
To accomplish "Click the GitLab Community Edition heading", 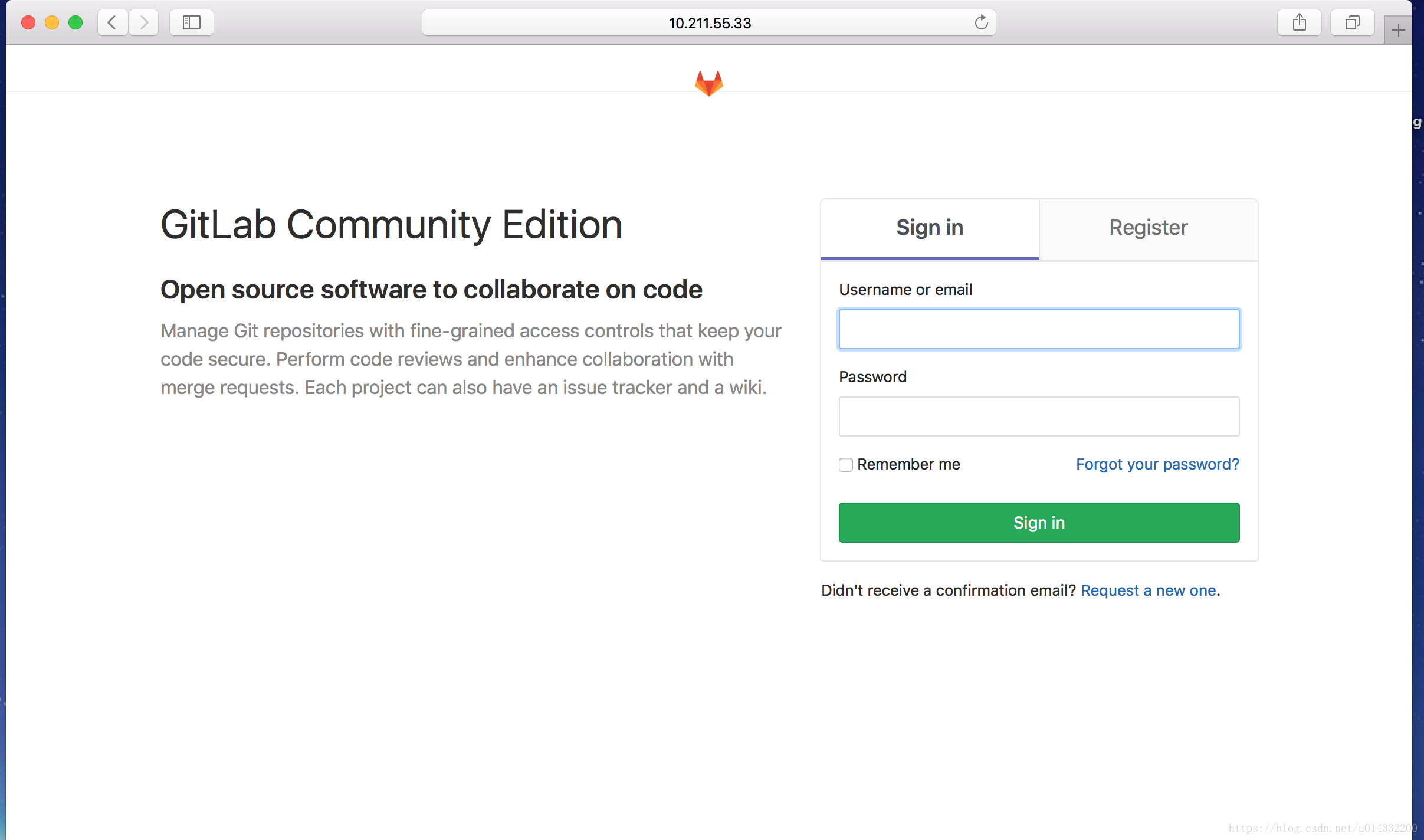I will [391, 225].
